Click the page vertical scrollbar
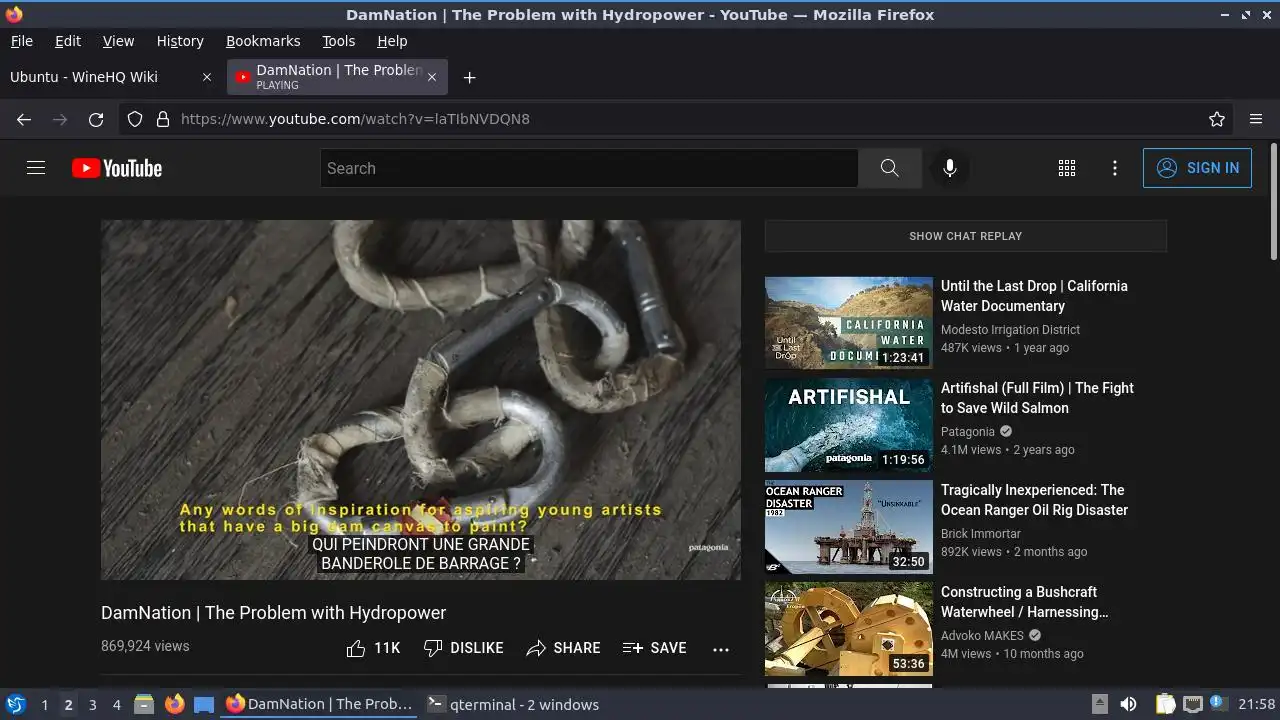 1273,200
